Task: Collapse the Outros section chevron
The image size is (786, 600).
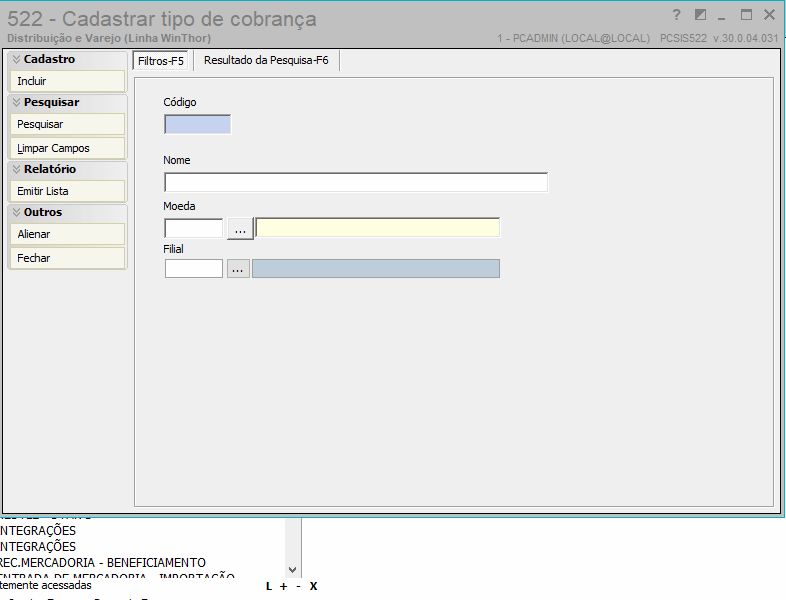Action: [17, 213]
